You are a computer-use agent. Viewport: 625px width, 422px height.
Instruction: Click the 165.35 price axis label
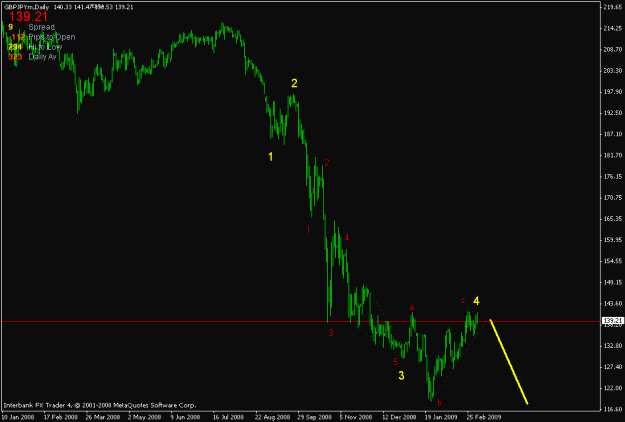[x=613, y=218]
